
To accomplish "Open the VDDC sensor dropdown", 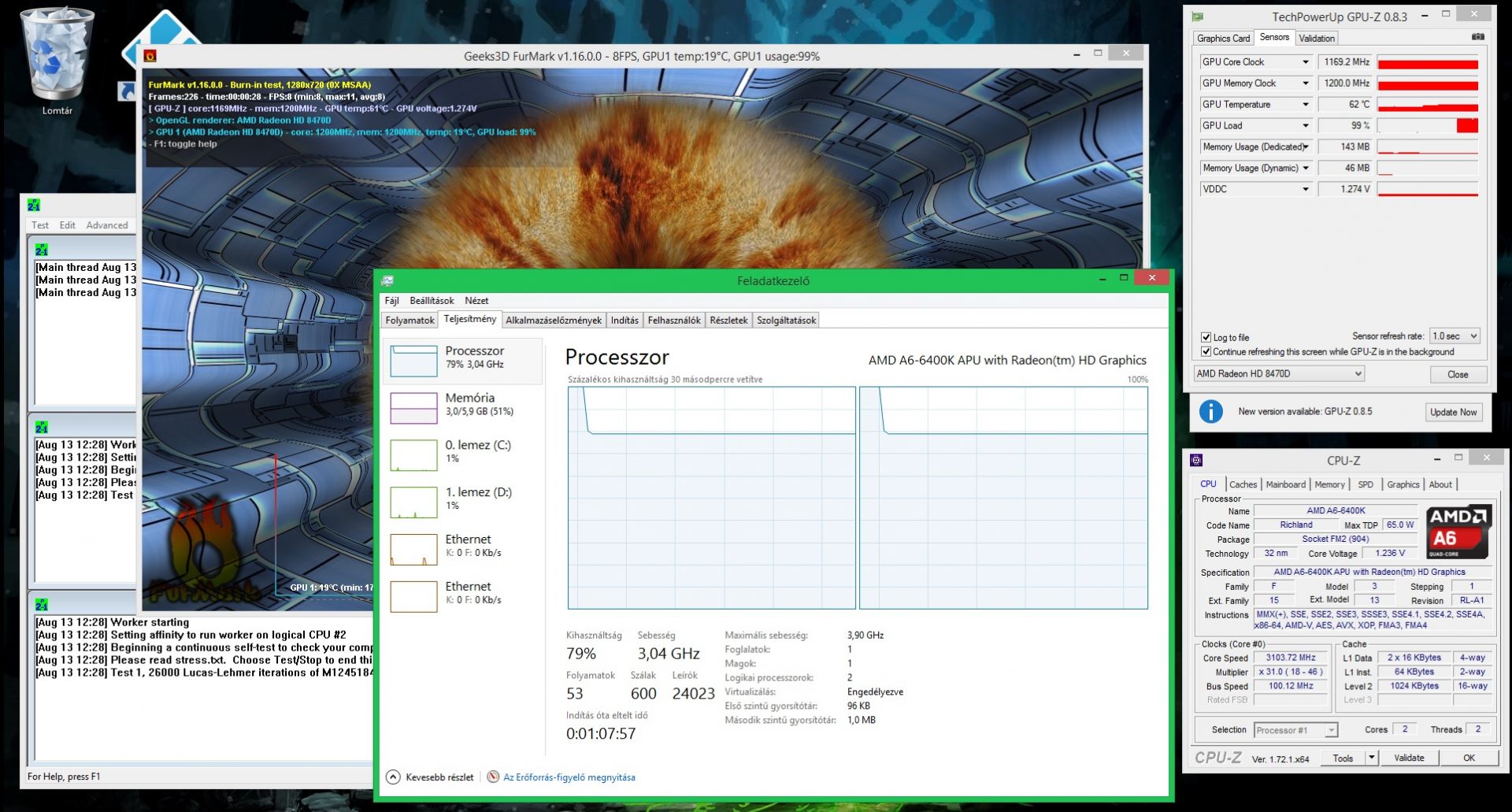I will pos(1305,190).
